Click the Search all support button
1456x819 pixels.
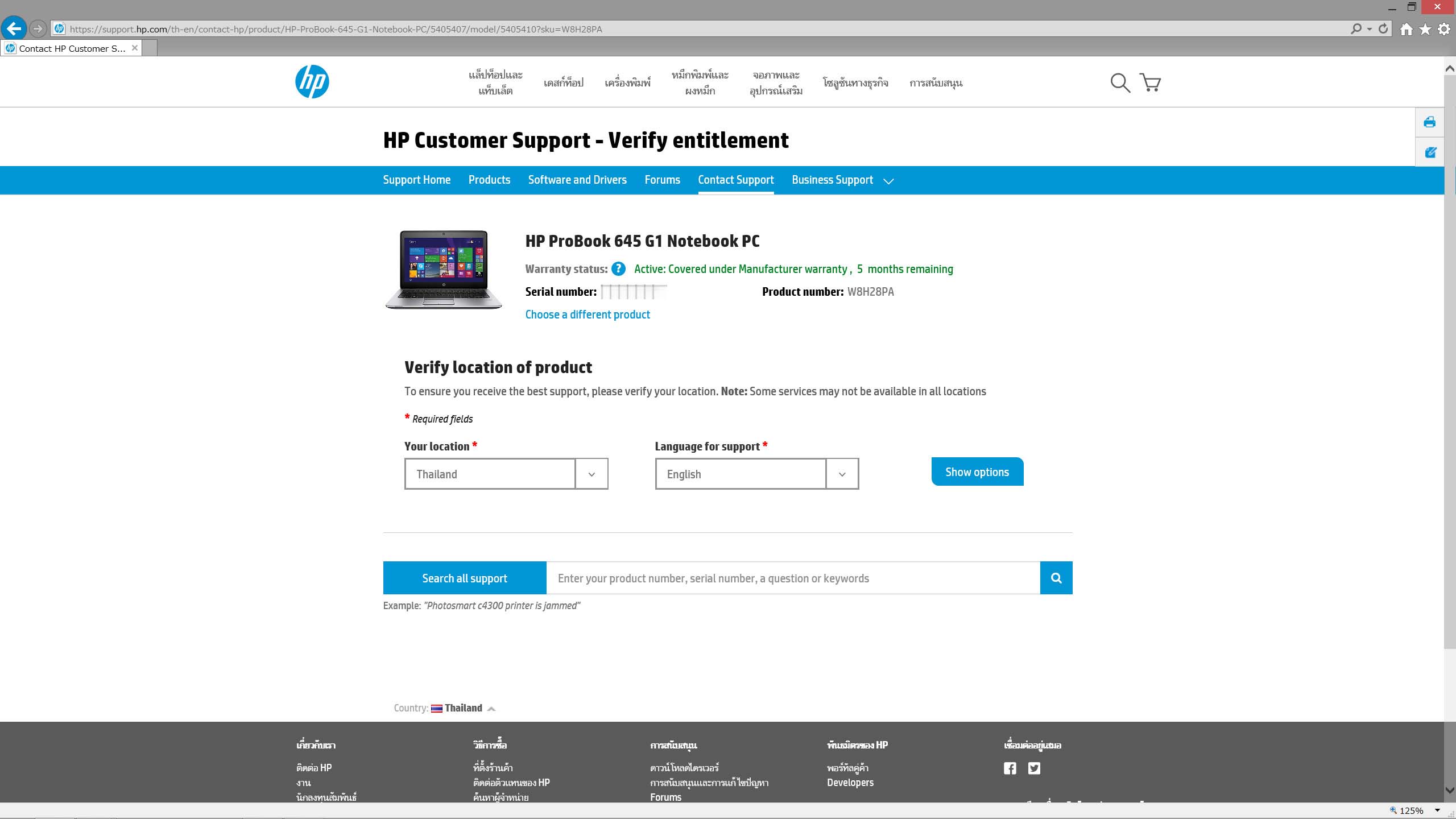point(464,578)
